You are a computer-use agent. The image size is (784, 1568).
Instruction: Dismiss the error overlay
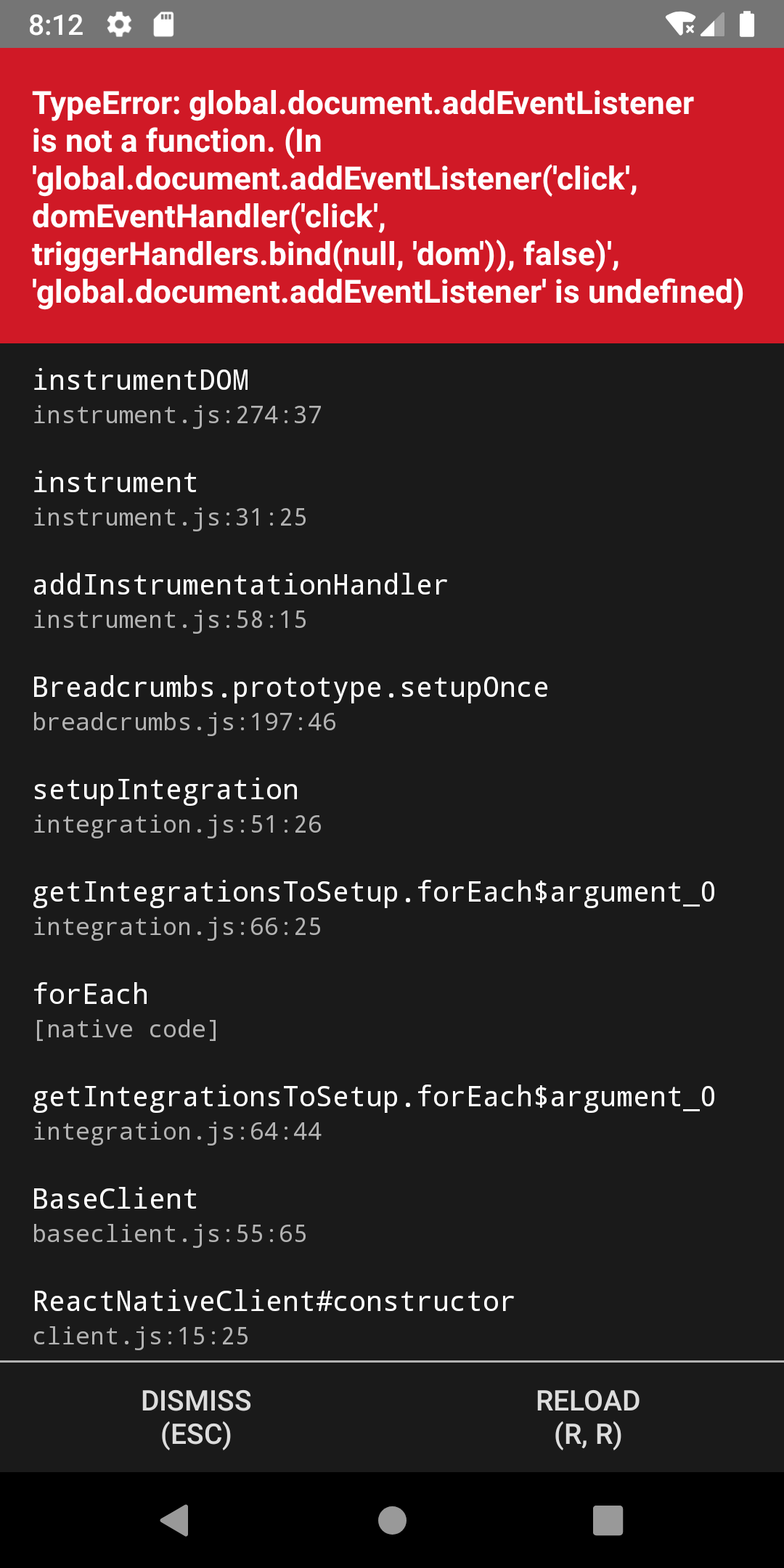point(196,1417)
